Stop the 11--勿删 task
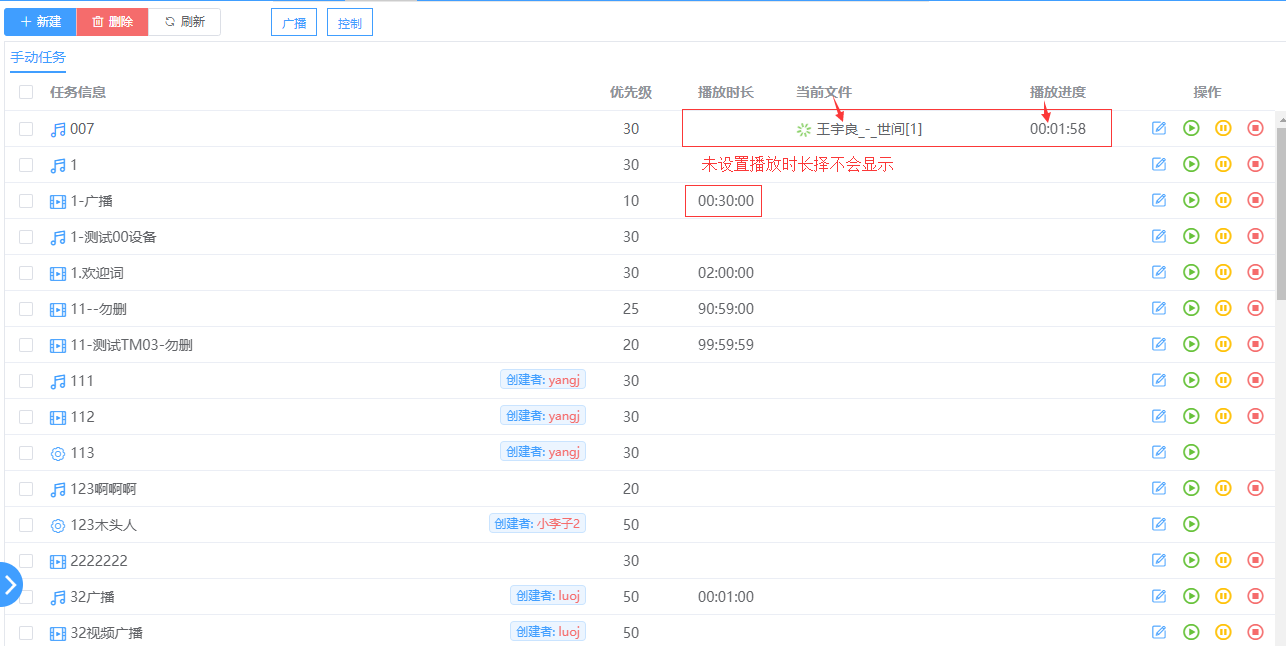Screen dimensions: 1286x646 (1255, 308)
